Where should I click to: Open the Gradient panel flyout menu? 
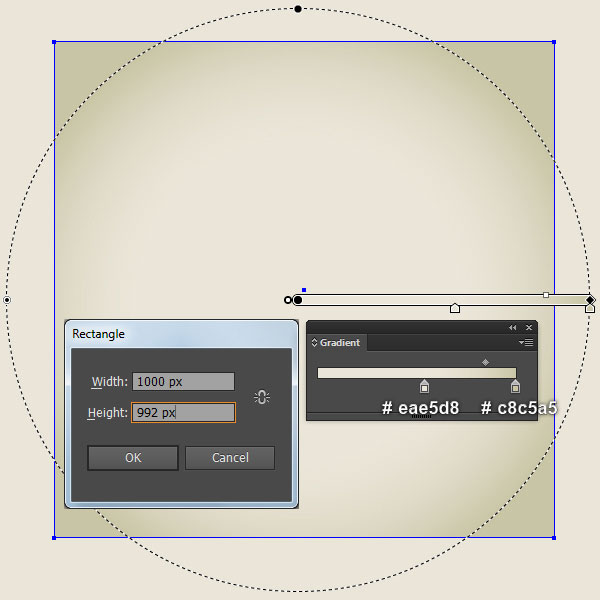pyautogui.click(x=526, y=342)
